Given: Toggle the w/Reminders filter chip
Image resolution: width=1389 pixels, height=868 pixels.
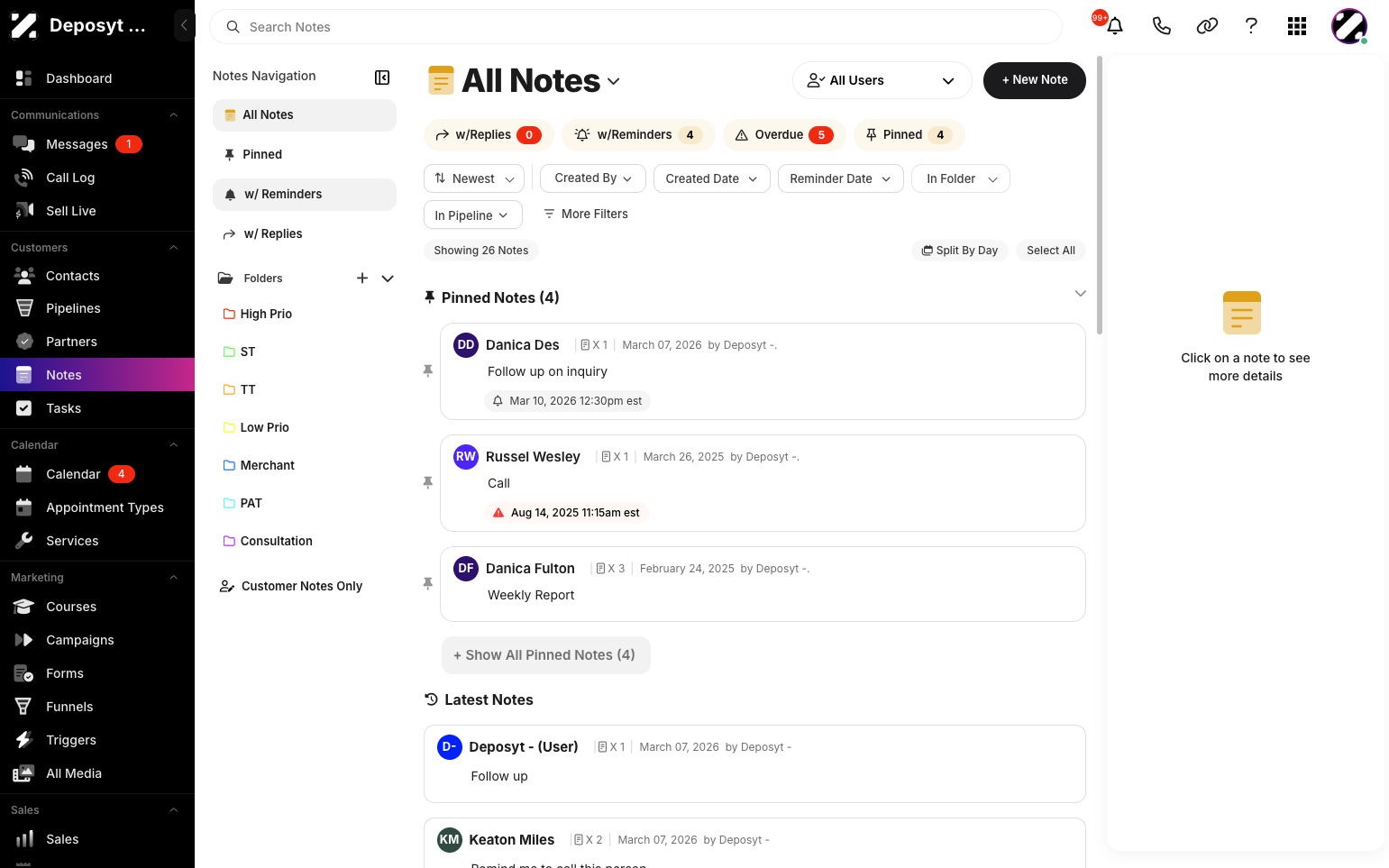Looking at the screenshot, I should pyautogui.click(x=638, y=135).
